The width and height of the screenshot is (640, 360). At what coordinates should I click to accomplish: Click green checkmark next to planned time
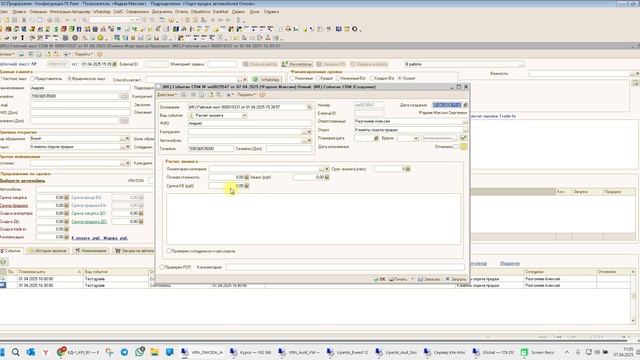(x=463, y=138)
